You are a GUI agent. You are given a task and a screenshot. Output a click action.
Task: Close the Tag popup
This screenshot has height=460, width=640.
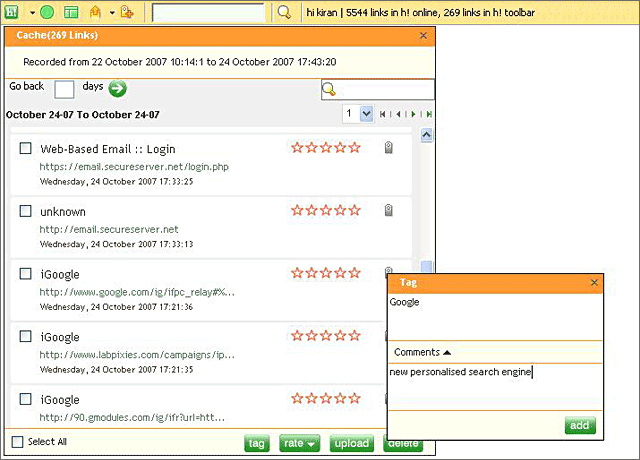[594, 282]
